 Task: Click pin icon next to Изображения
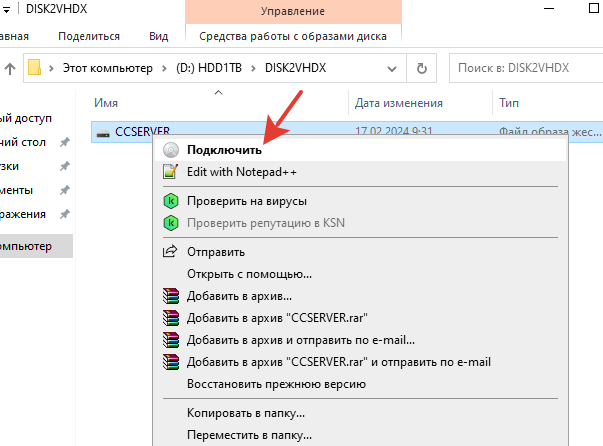click(x=65, y=214)
